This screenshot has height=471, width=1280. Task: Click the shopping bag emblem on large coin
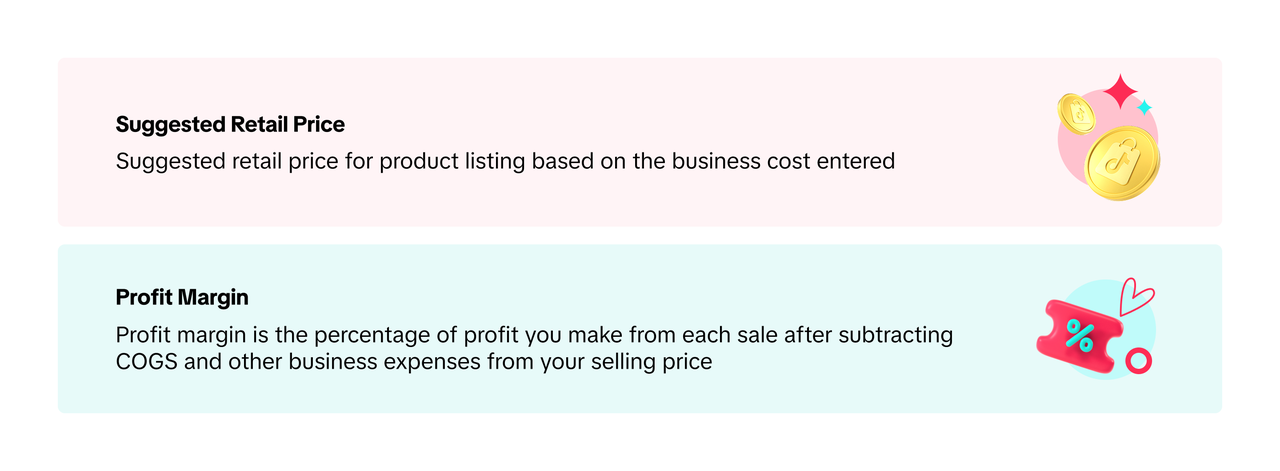[x=1124, y=161]
